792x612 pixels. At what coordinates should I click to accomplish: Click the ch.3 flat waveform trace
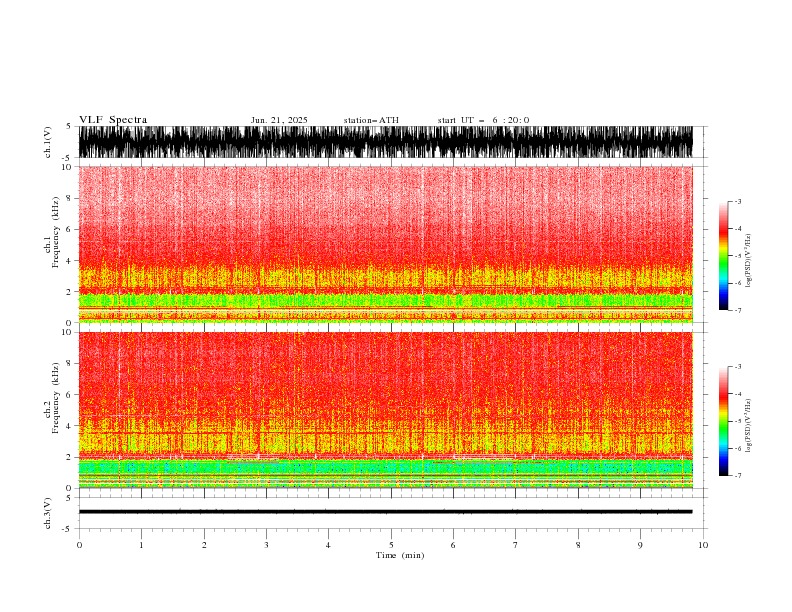tap(386, 512)
